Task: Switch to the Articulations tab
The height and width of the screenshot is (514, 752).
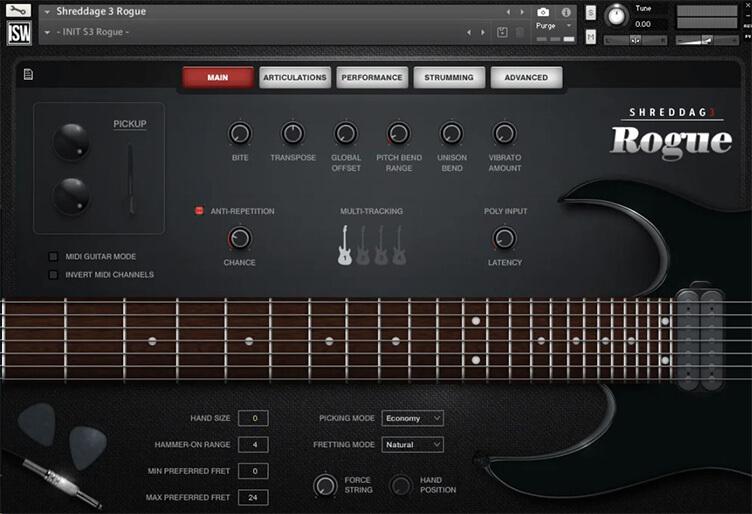Action: pyautogui.click(x=295, y=77)
